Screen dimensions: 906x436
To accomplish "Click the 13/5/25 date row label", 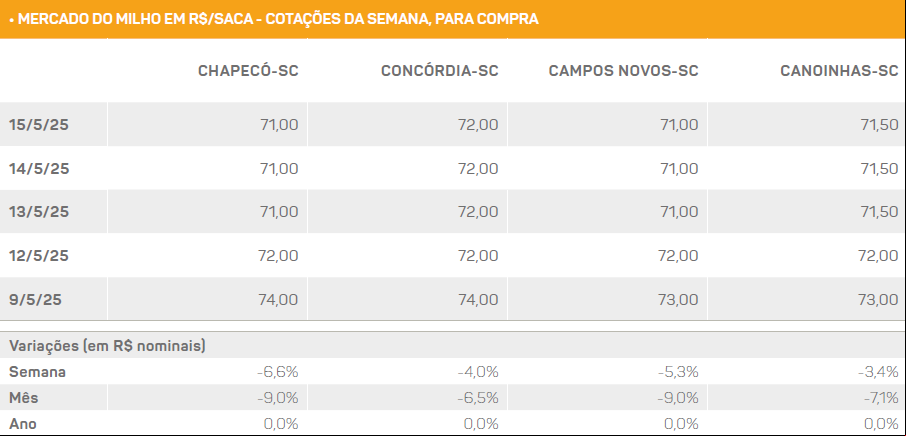I will click(39, 212).
